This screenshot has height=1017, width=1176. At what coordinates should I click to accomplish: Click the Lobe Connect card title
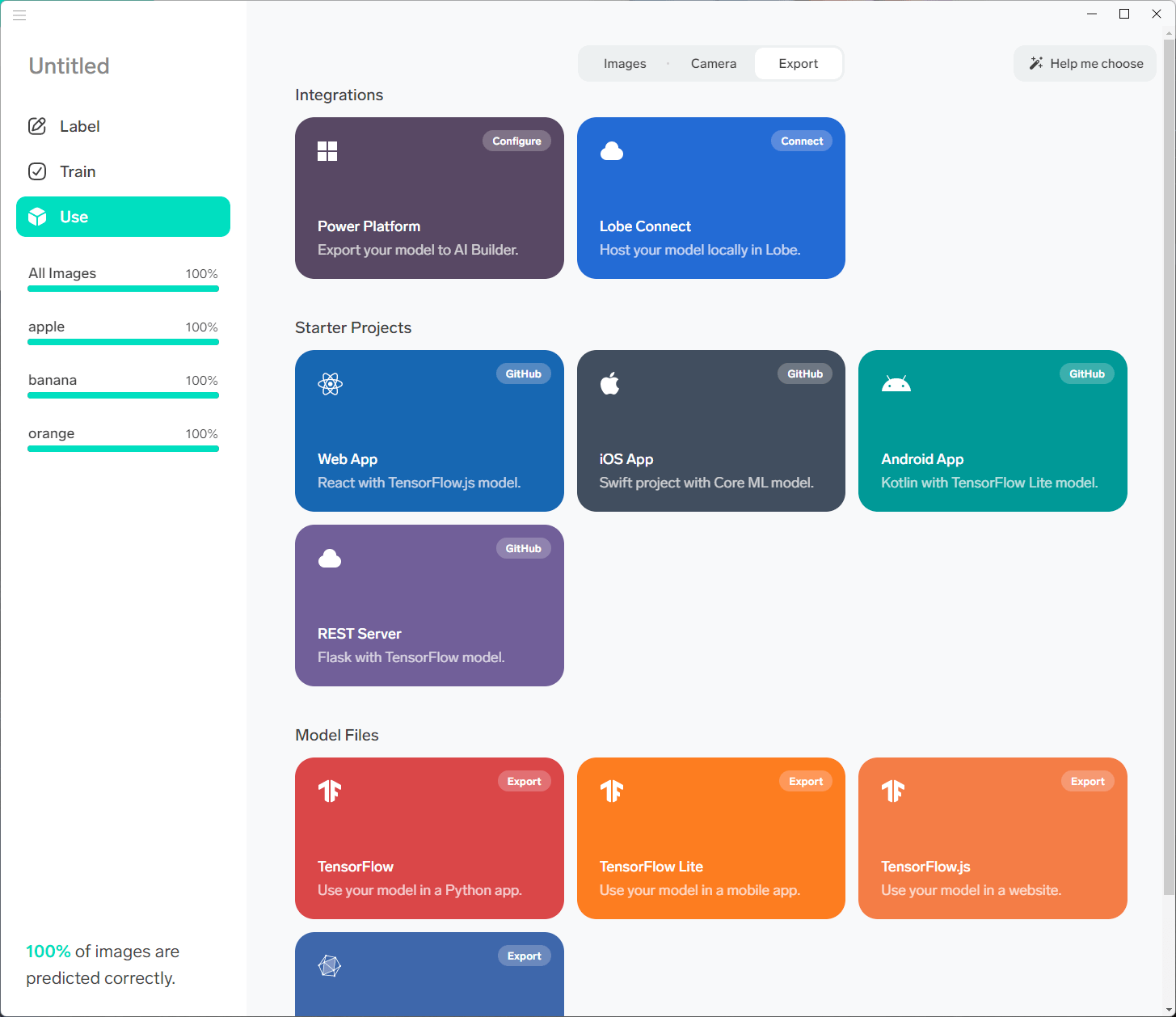coord(645,226)
